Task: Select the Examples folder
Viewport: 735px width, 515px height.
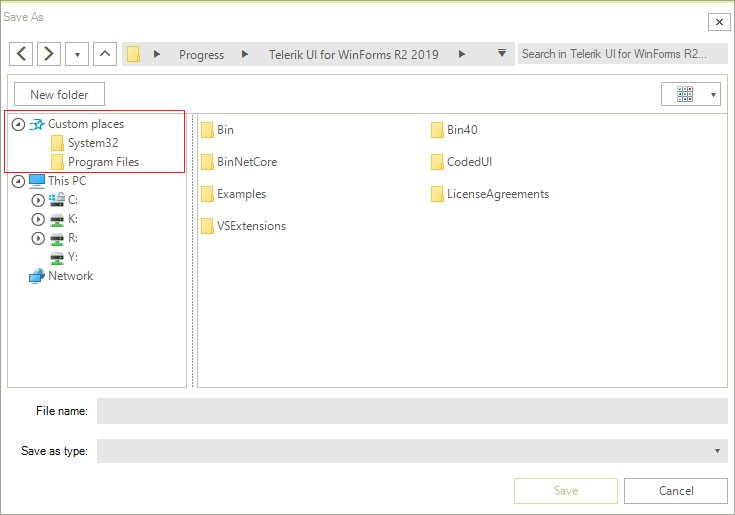Action: (233, 194)
